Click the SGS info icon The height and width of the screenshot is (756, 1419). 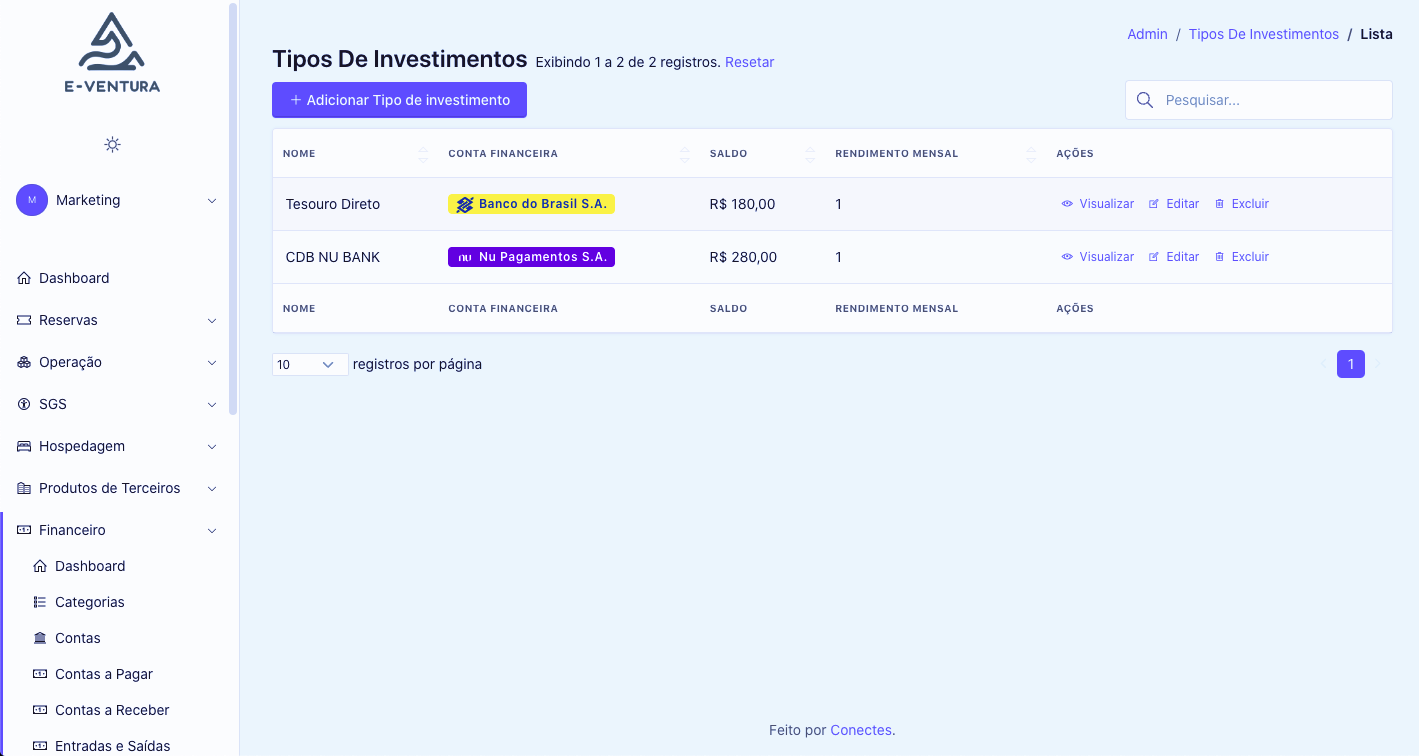point(23,404)
